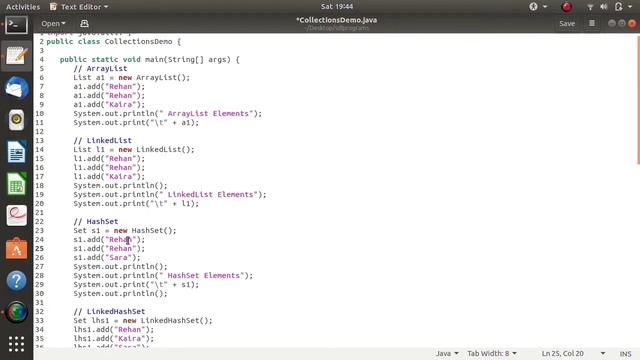Launch LibreOffice Writer from the dock

coord(16,152)
